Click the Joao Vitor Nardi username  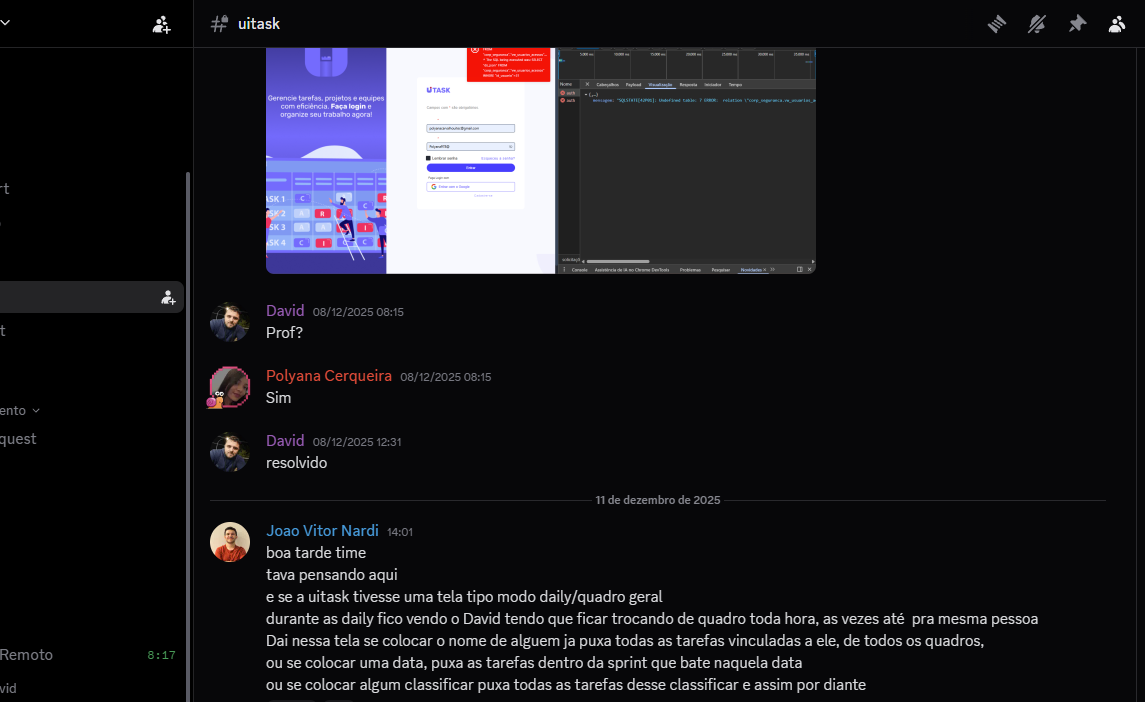click(321, 531)
